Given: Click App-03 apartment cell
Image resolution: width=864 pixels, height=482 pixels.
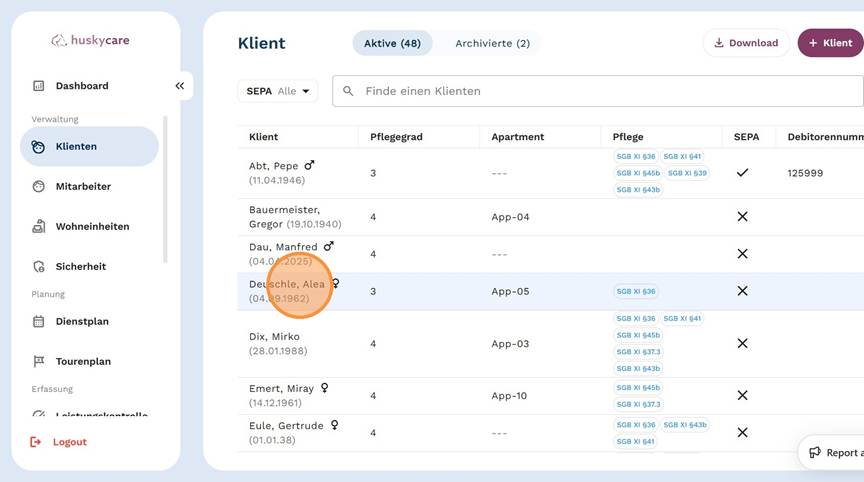Looking at the screenshot, I should pyautogui.click(x=510, y=344).
